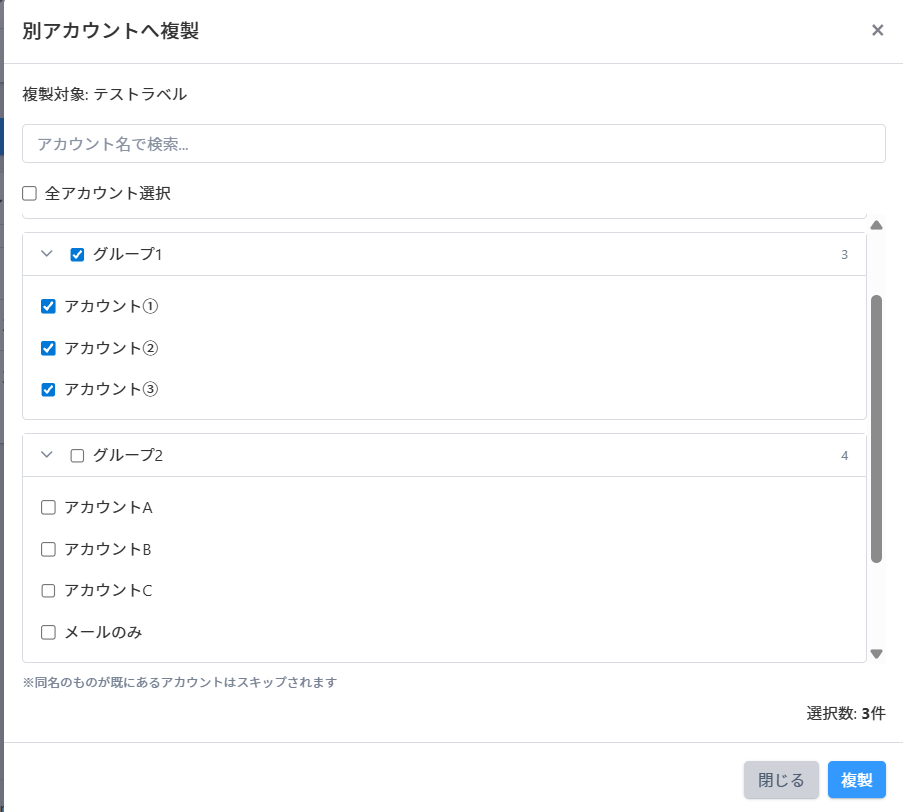
Task: Collapse the グループ1 chevron
Action: click(46, 254)
